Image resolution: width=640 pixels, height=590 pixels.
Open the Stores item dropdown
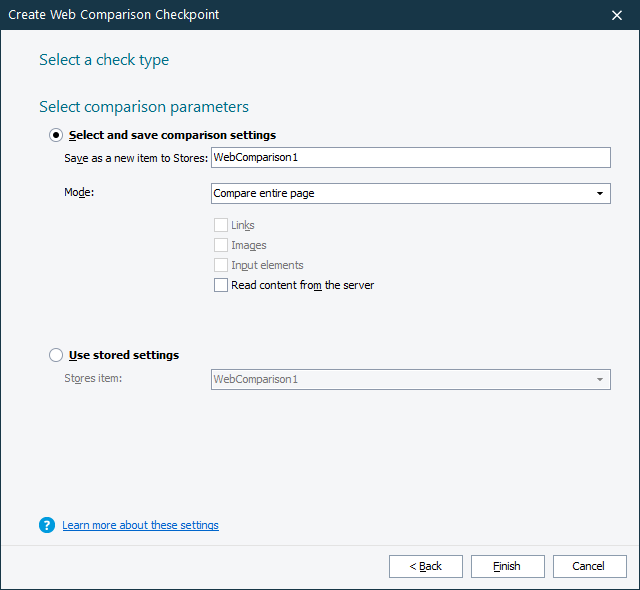(x=600, y=380)
